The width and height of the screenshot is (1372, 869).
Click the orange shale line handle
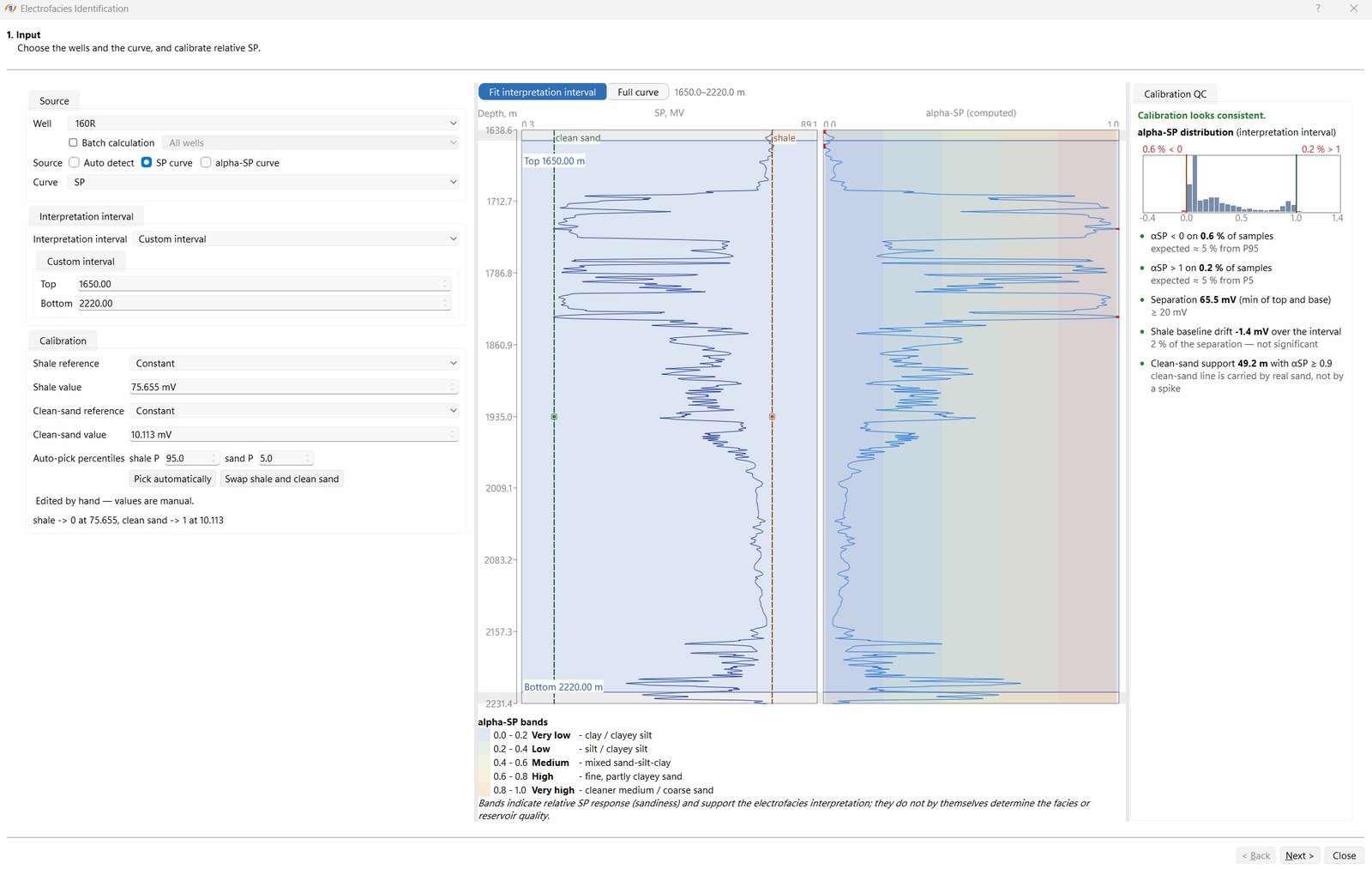click(772, 417)
